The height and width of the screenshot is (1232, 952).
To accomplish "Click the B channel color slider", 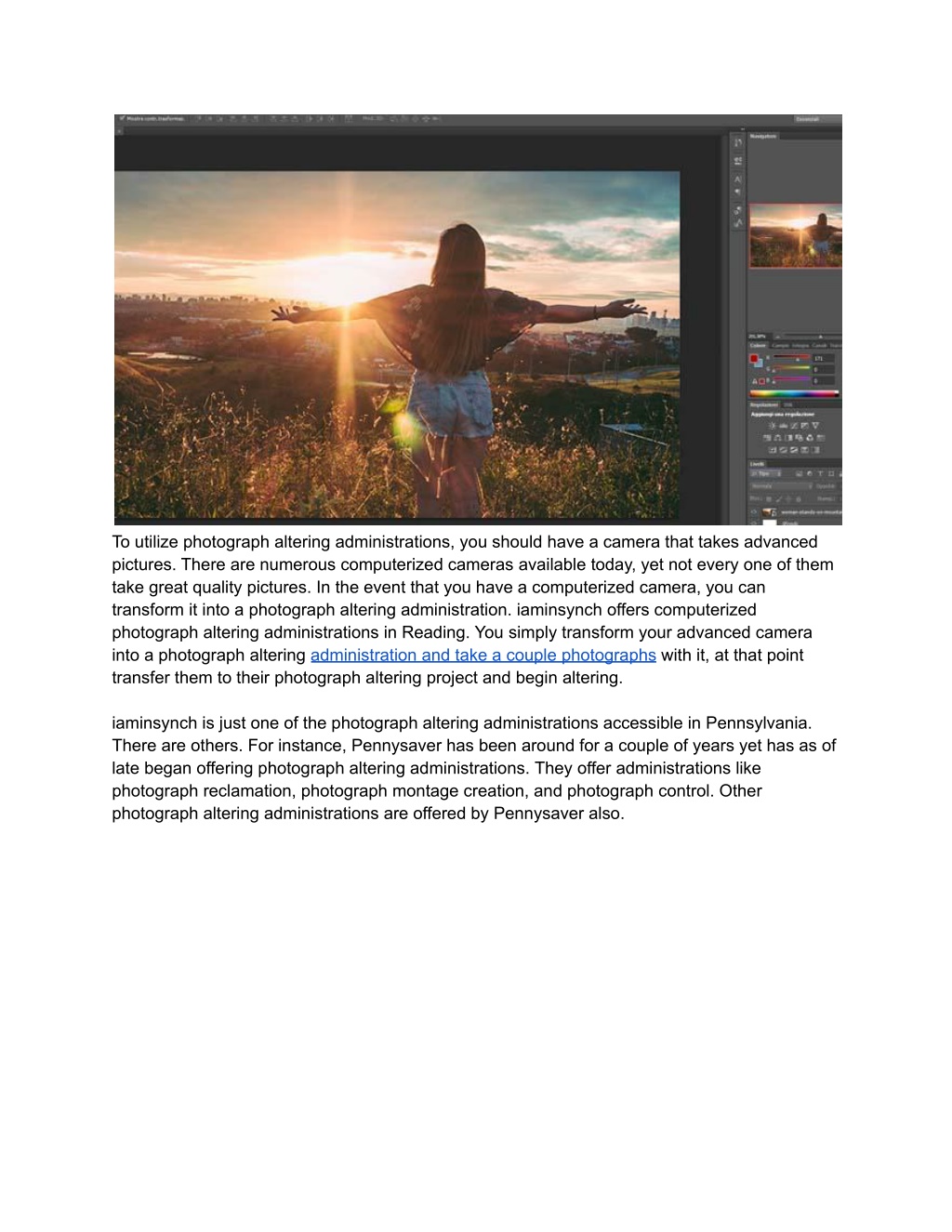I will [x=791, y=380].
